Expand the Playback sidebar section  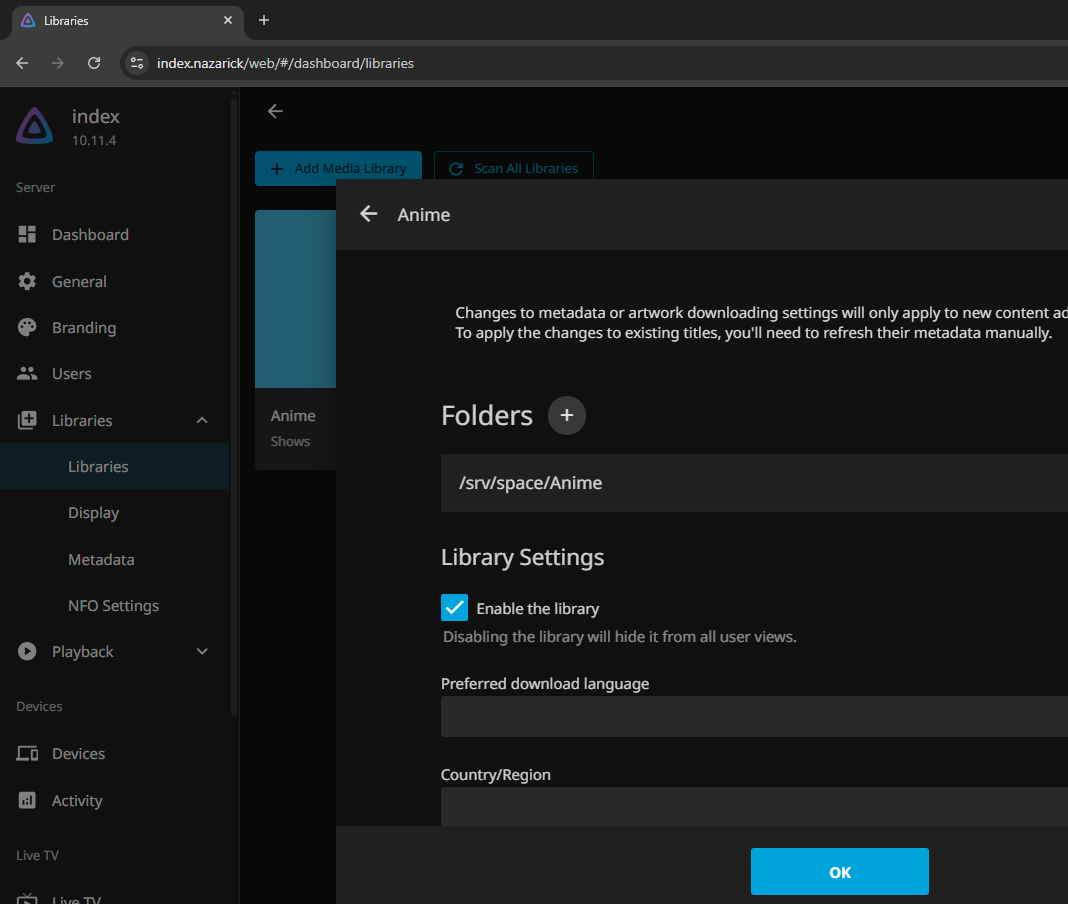tap(202, 651)
